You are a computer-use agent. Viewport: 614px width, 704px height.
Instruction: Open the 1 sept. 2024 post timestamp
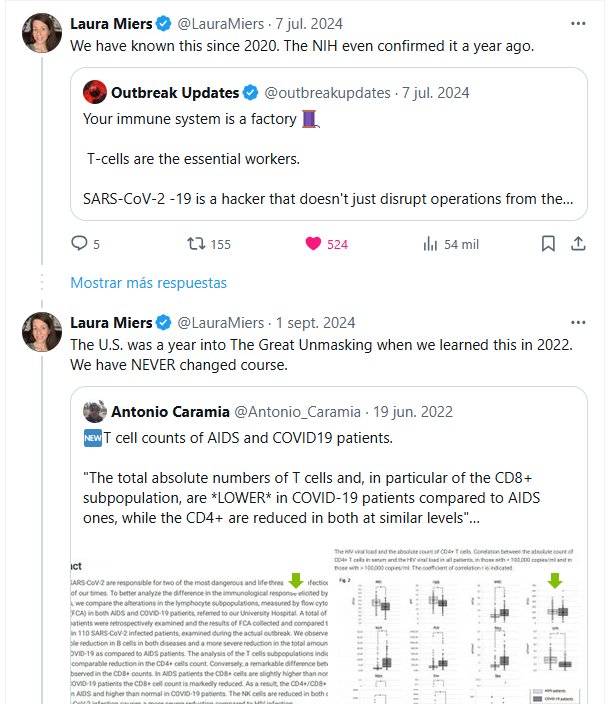pos(315,323)
